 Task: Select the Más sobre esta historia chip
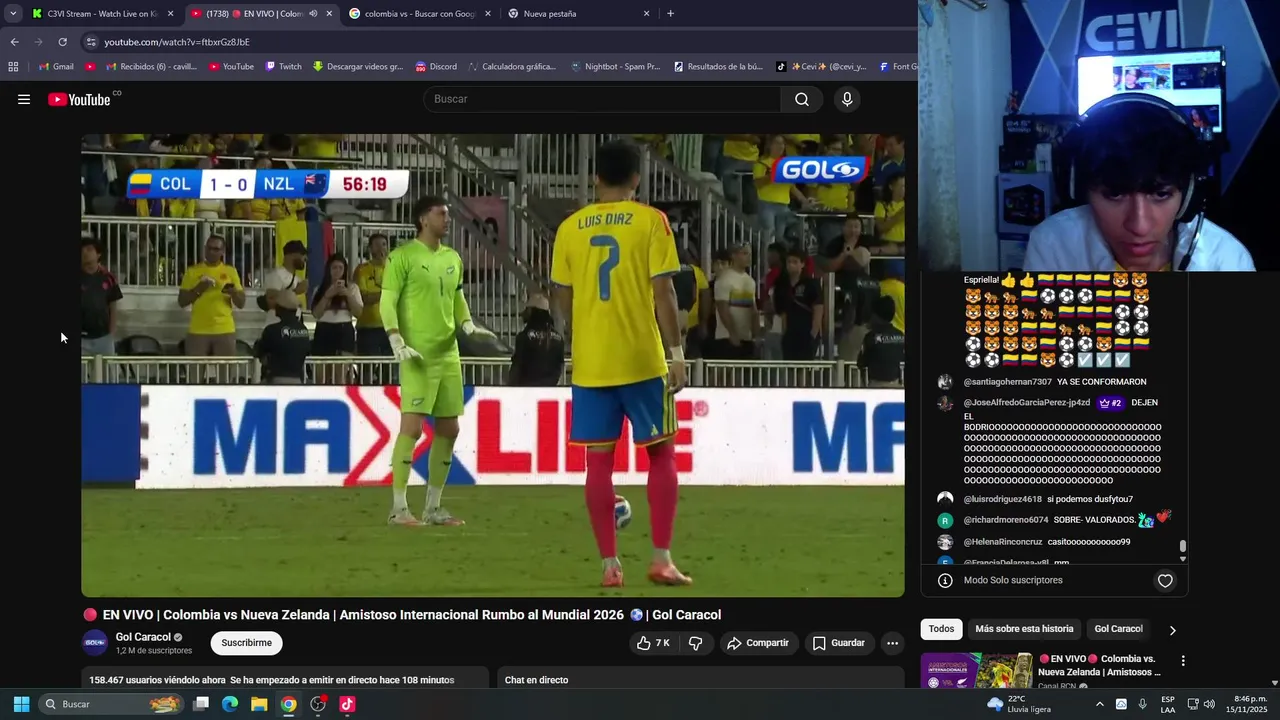pyautogui.click(x=1024, y=629)
